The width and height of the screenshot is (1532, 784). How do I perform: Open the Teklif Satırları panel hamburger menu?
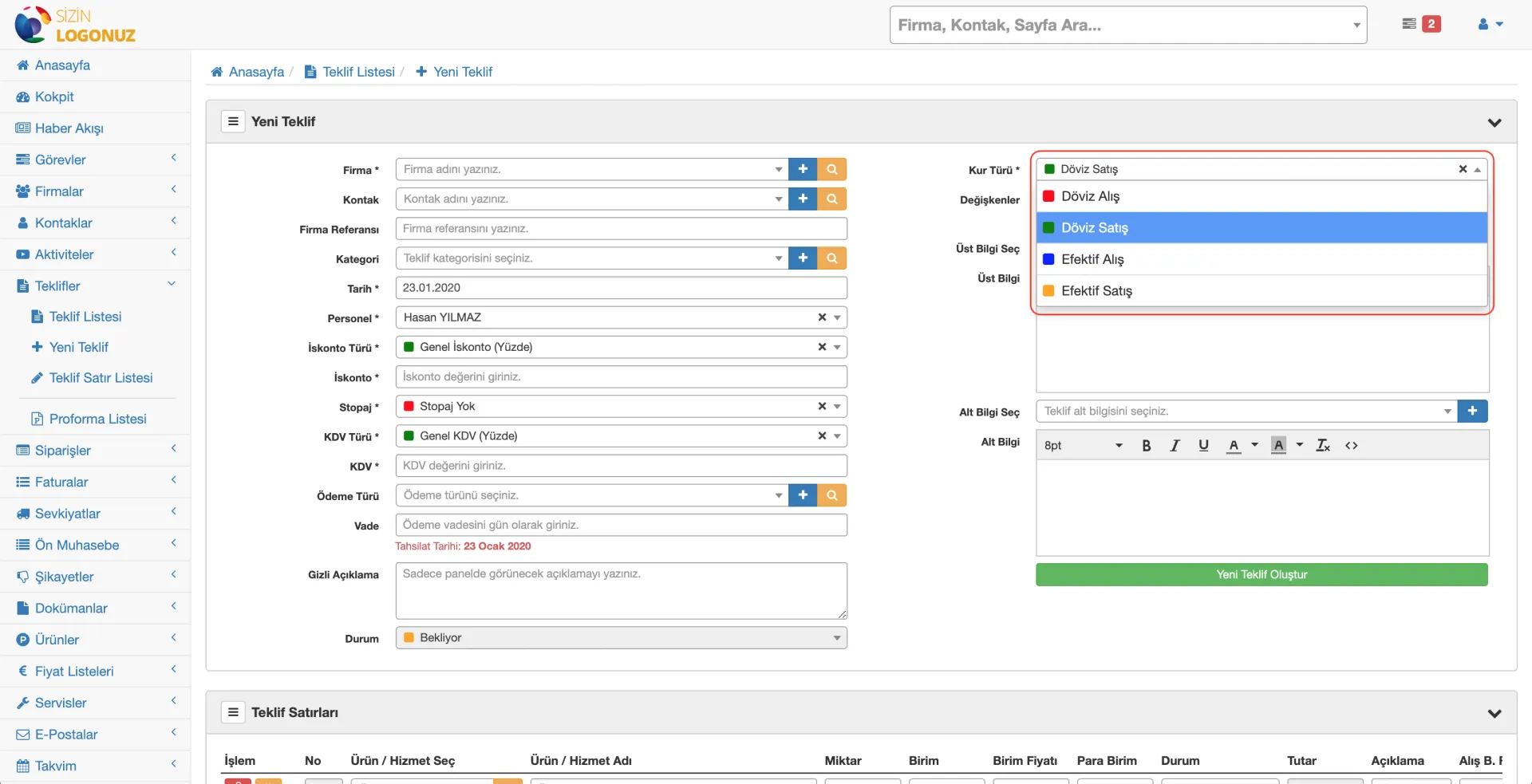point(233,712)
